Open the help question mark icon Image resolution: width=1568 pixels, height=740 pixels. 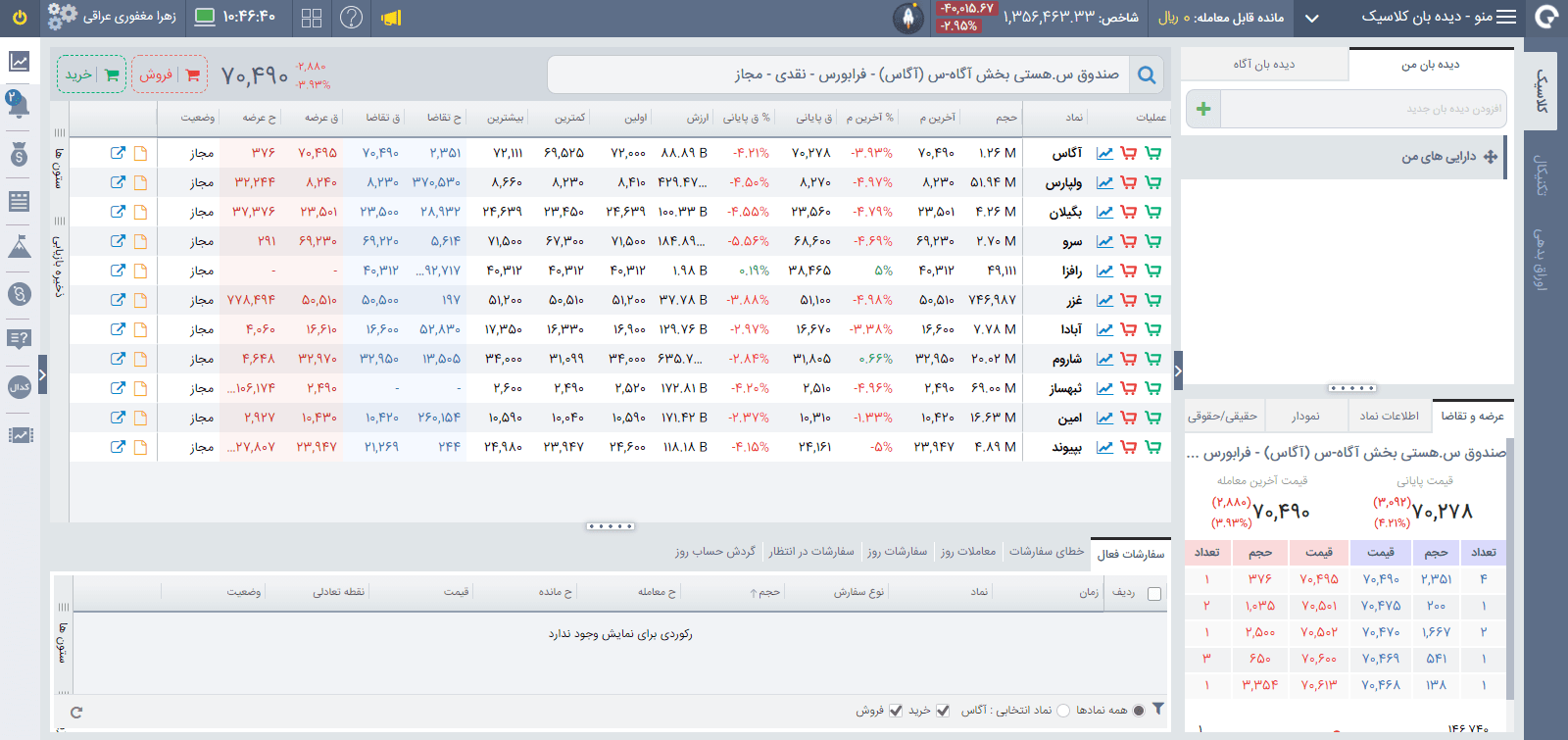click(351, 18)
